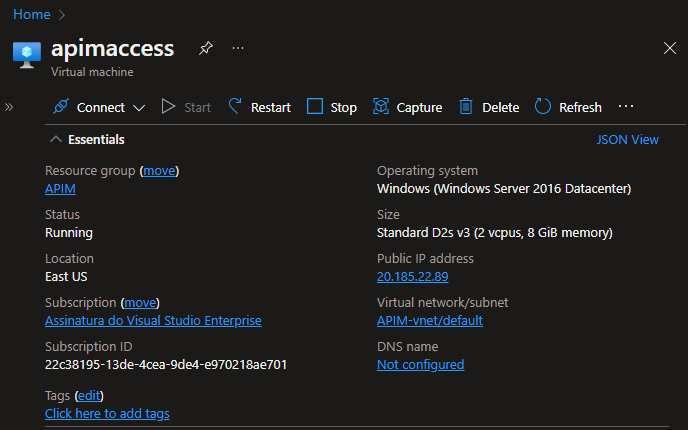
Task: Open the Connect dropdown arrow
Action: pyautogui.click(x=139, y=107)
